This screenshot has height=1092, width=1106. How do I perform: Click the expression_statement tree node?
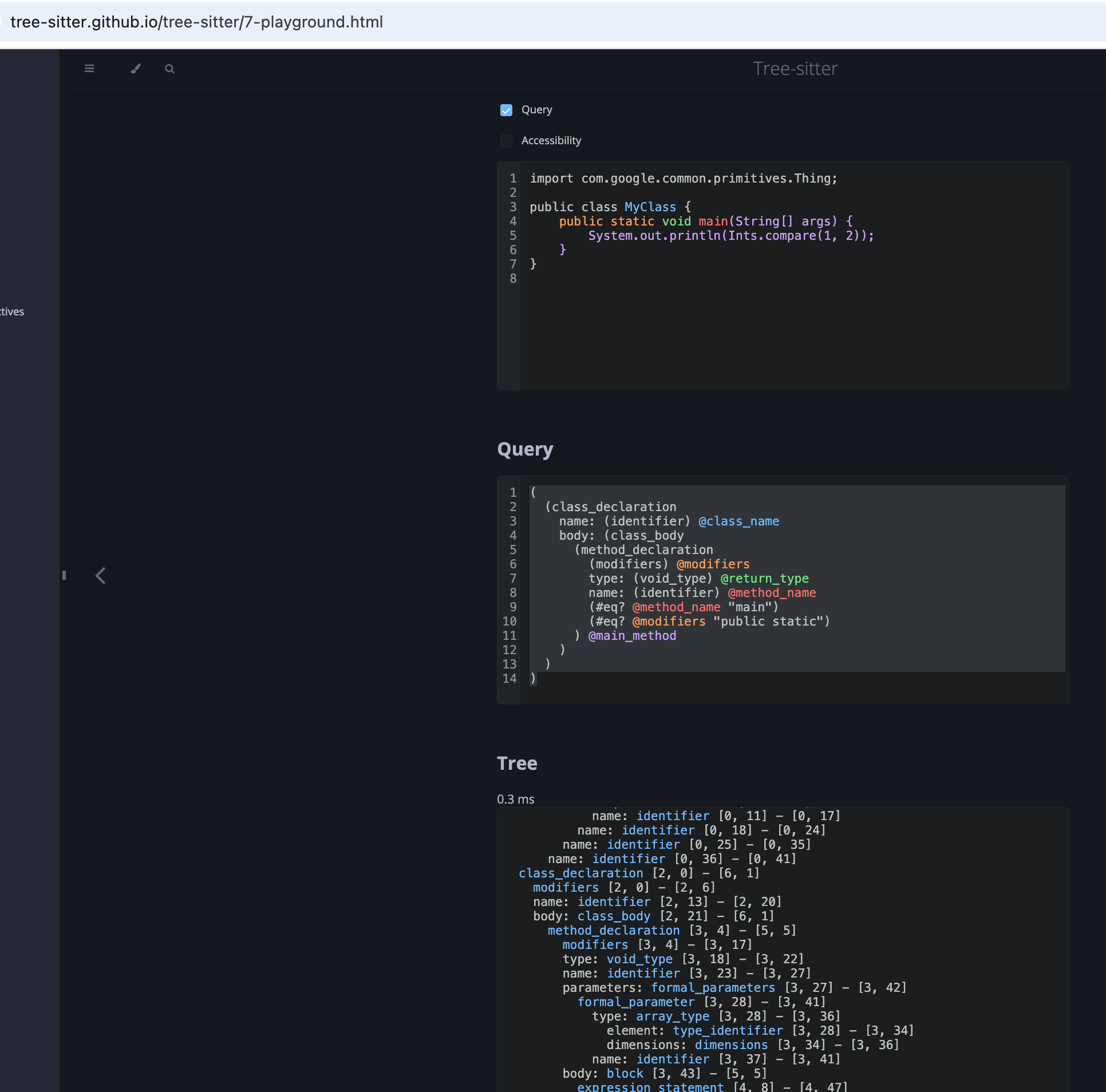coord(650,1086)
